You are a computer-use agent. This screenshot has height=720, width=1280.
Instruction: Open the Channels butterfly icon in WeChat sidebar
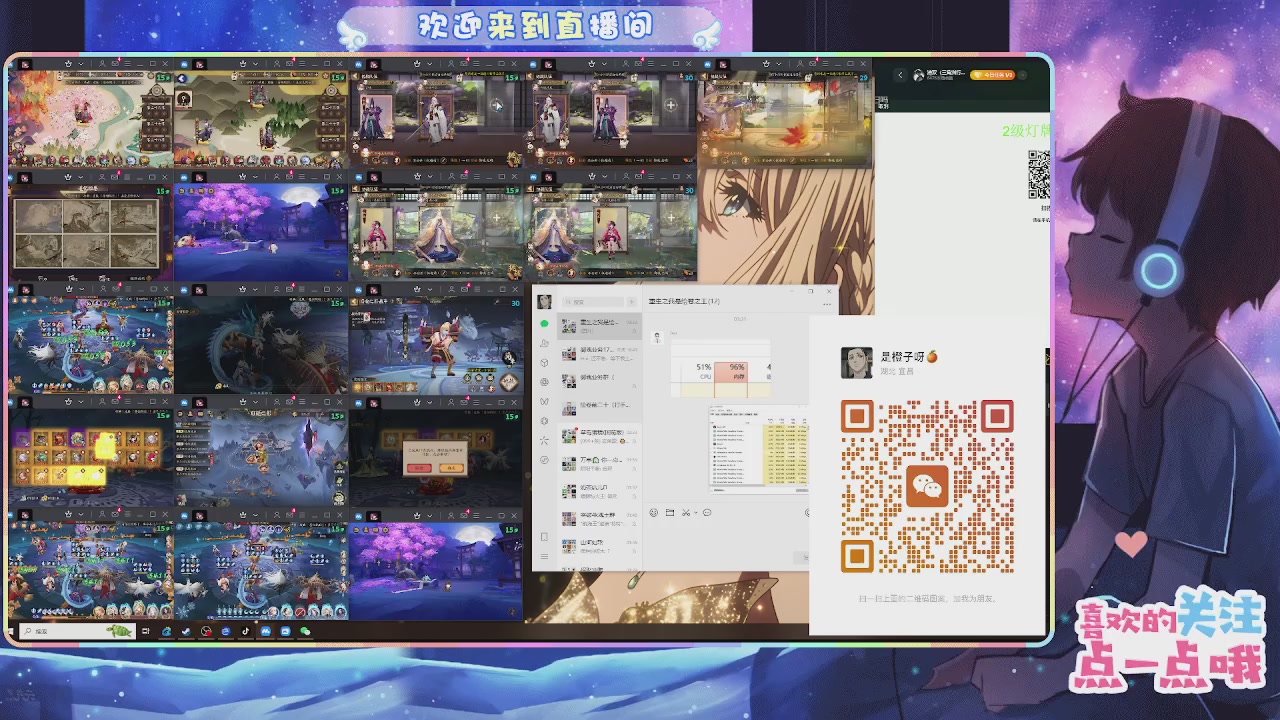coord(545,401)
